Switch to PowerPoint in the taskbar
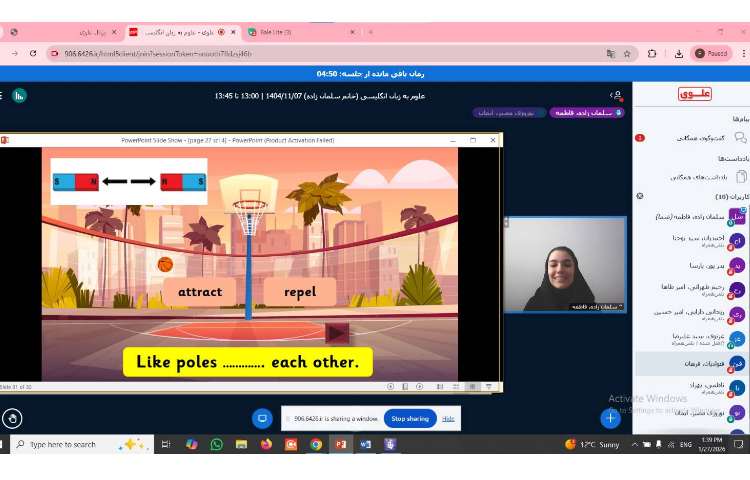The height and width of the screenshot is (480, 750). (x=341, y=445)
